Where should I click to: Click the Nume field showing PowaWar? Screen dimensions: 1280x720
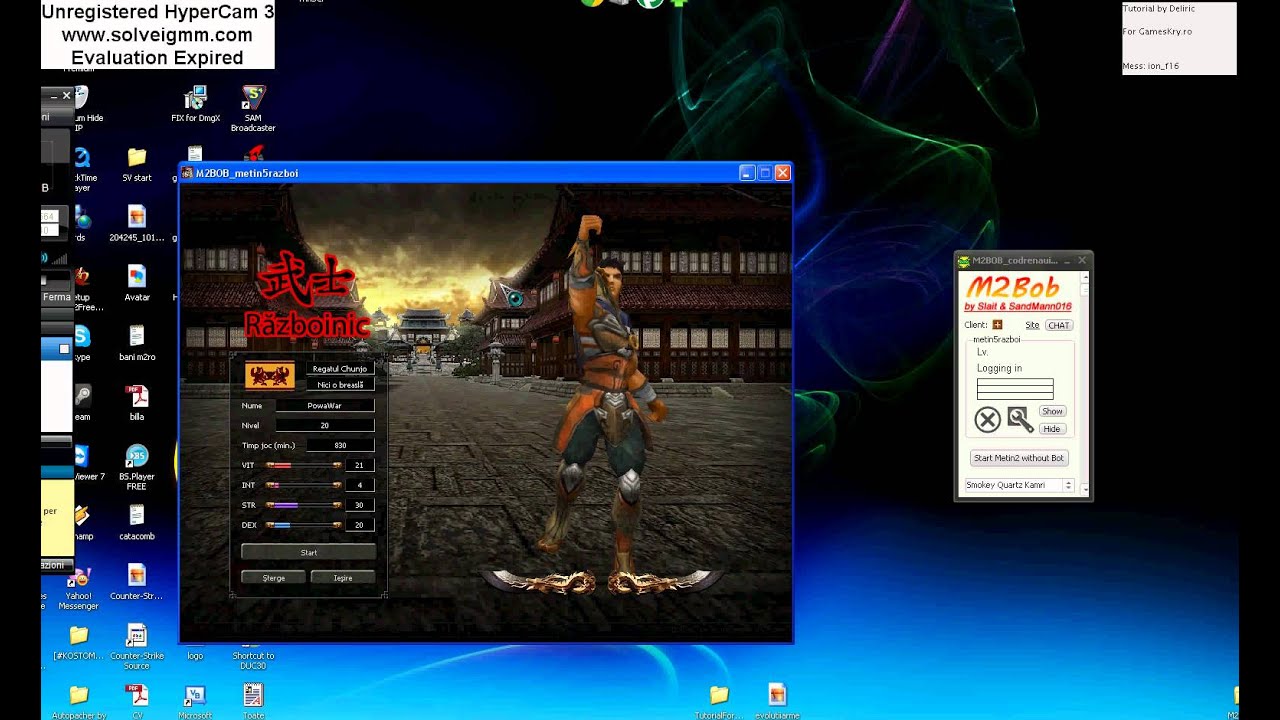pyautogui.click(x=325, y=406)
